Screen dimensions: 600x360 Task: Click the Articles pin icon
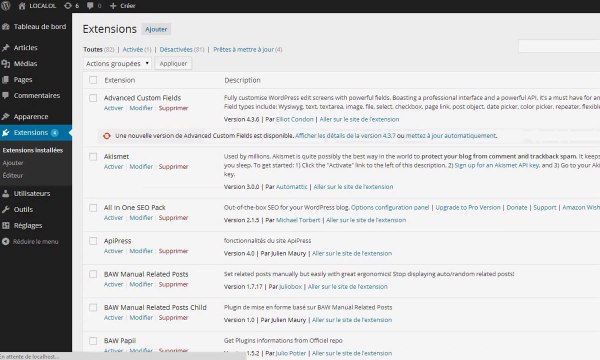[x=5, y=47]
